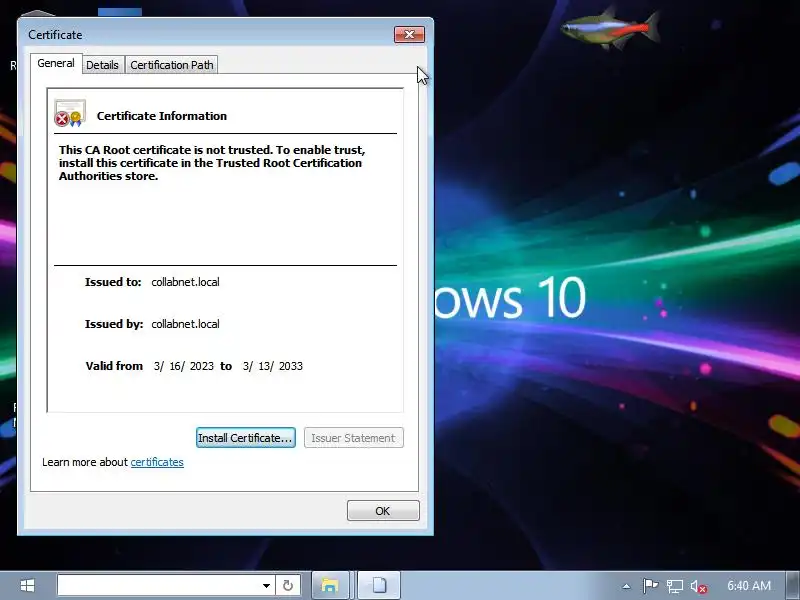This screenshot has width=800, height=600.
Task: Click the Install Certificate button
Action: [x=245, y=438]
